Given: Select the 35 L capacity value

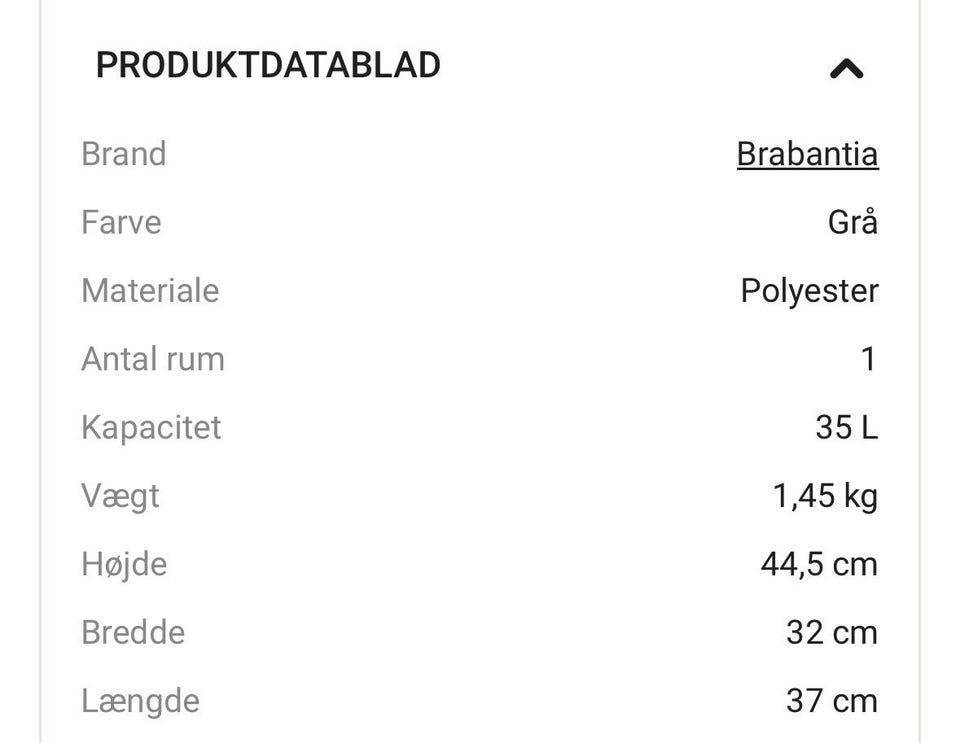Looking at the screenshot, I should [846, 427].
